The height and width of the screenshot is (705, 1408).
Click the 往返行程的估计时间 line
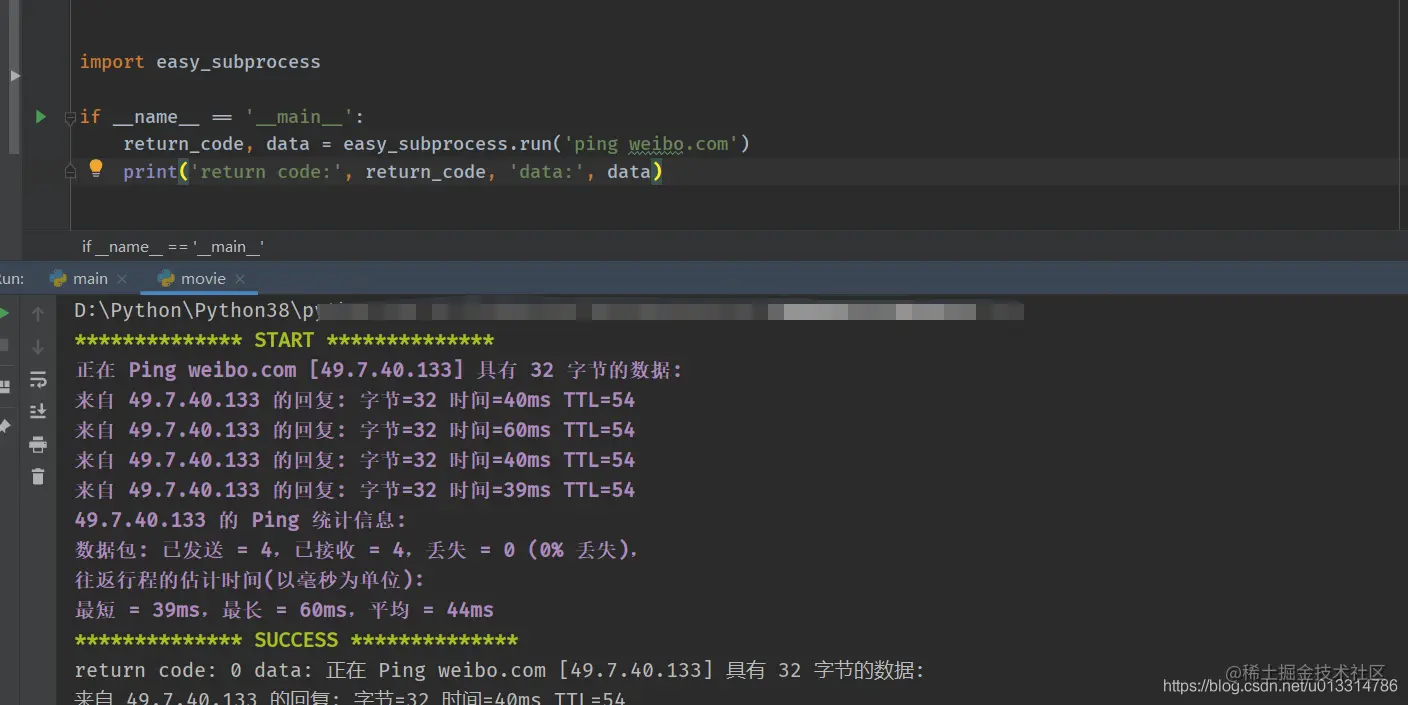click(x=249, y=580)
